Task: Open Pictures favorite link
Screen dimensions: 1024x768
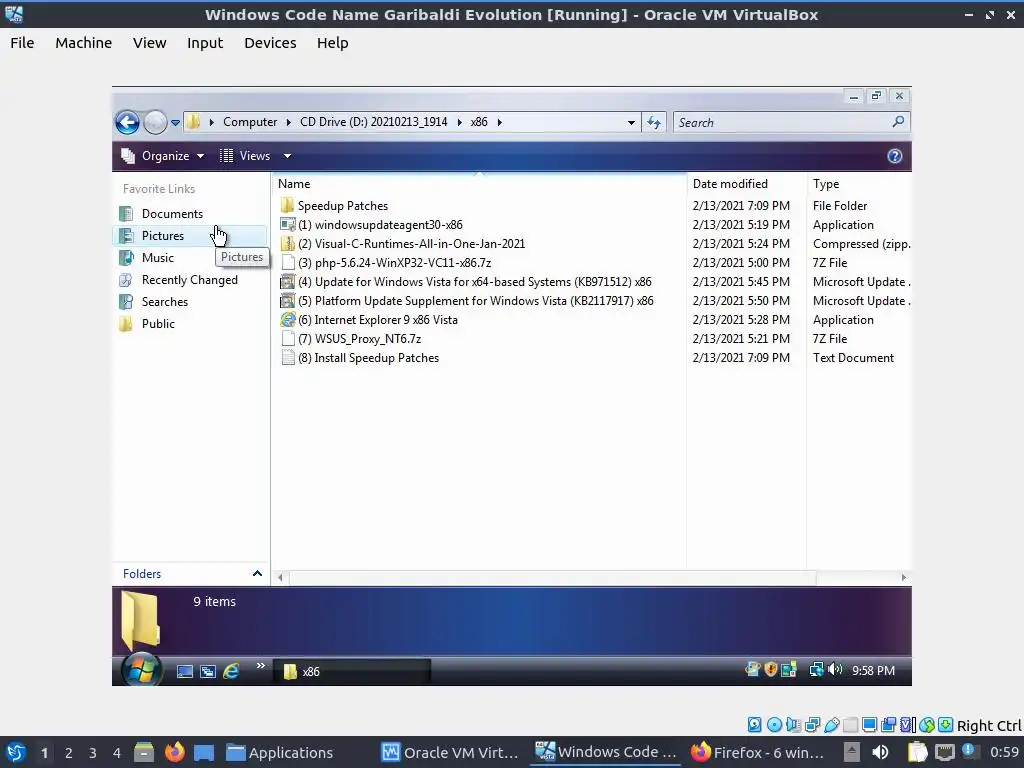Action: tap(163, 236)
